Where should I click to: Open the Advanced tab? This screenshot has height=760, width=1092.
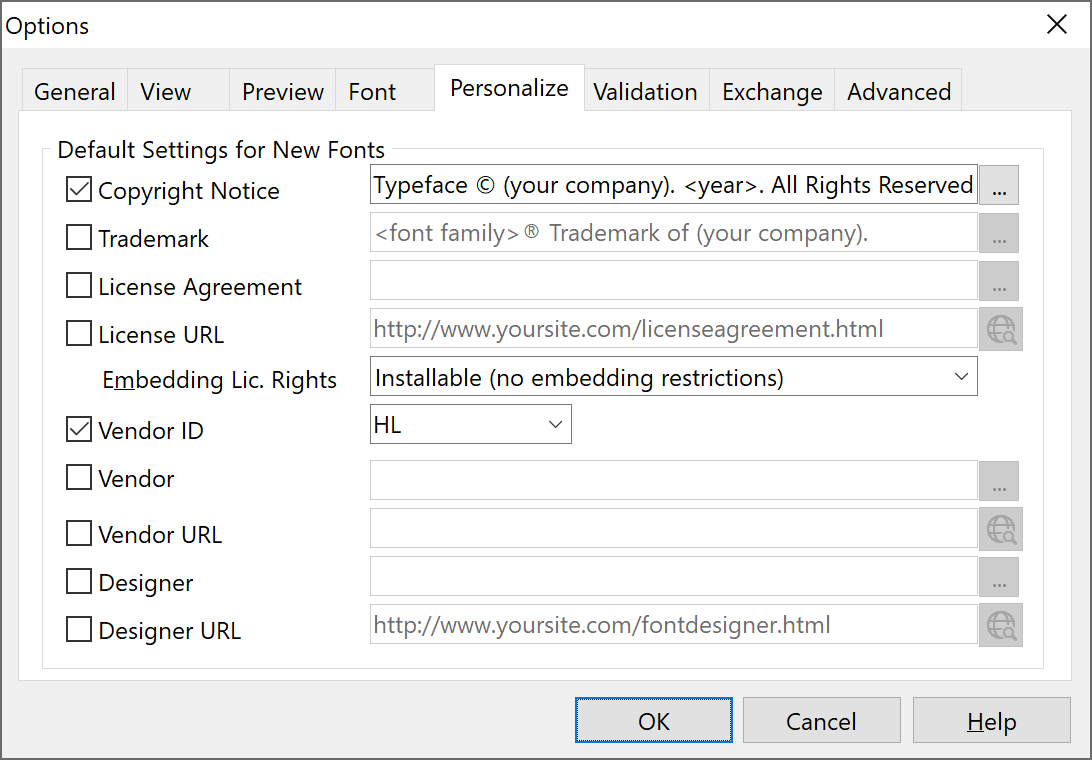click(898, 92)
